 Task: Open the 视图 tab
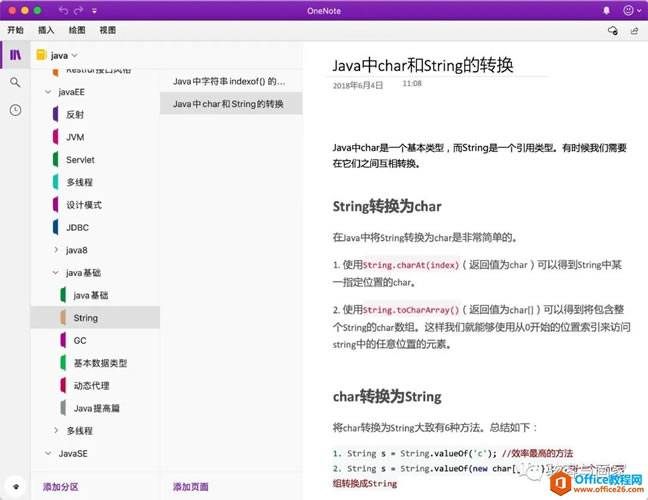click(x=108, y=31)
